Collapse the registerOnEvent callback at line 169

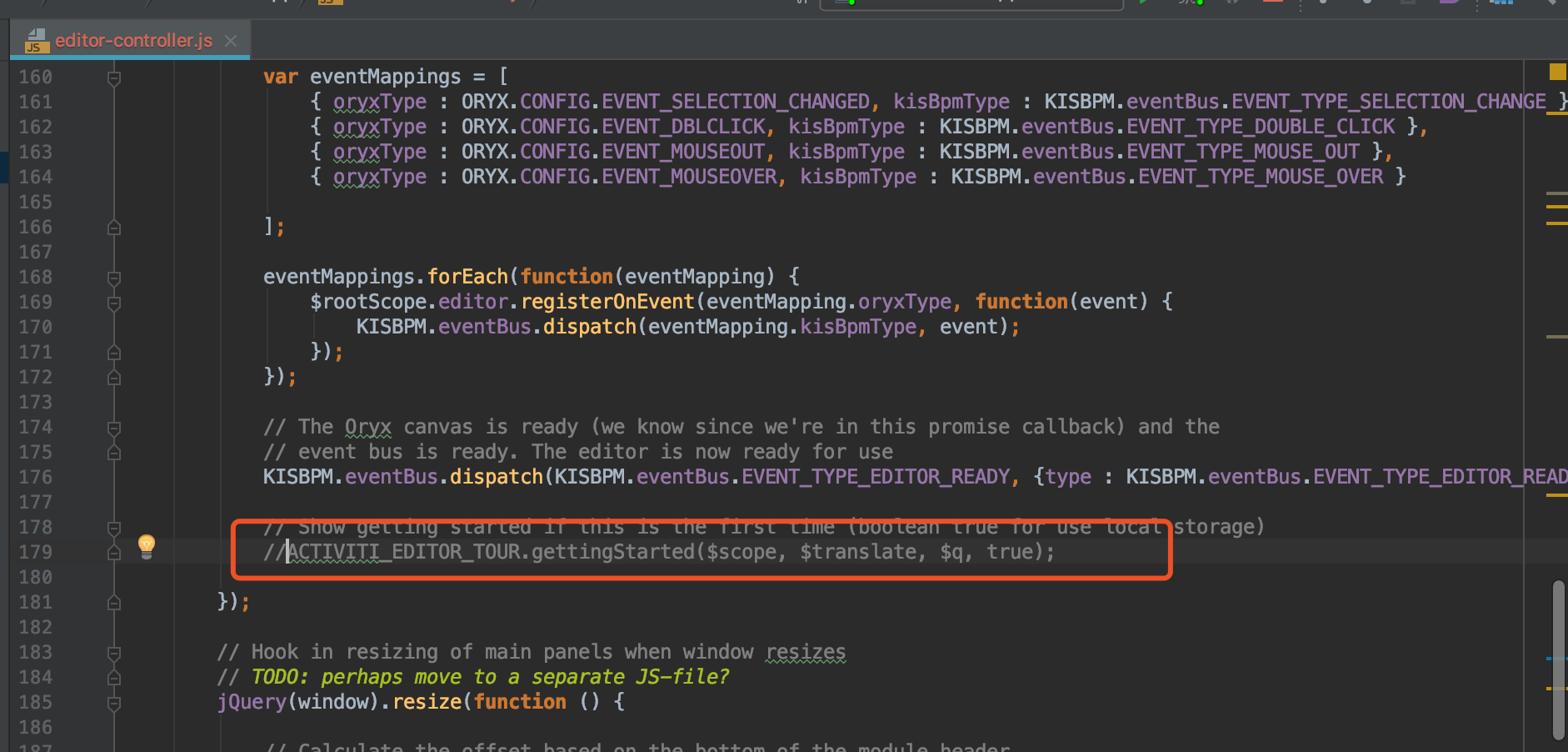pos(114,303)
